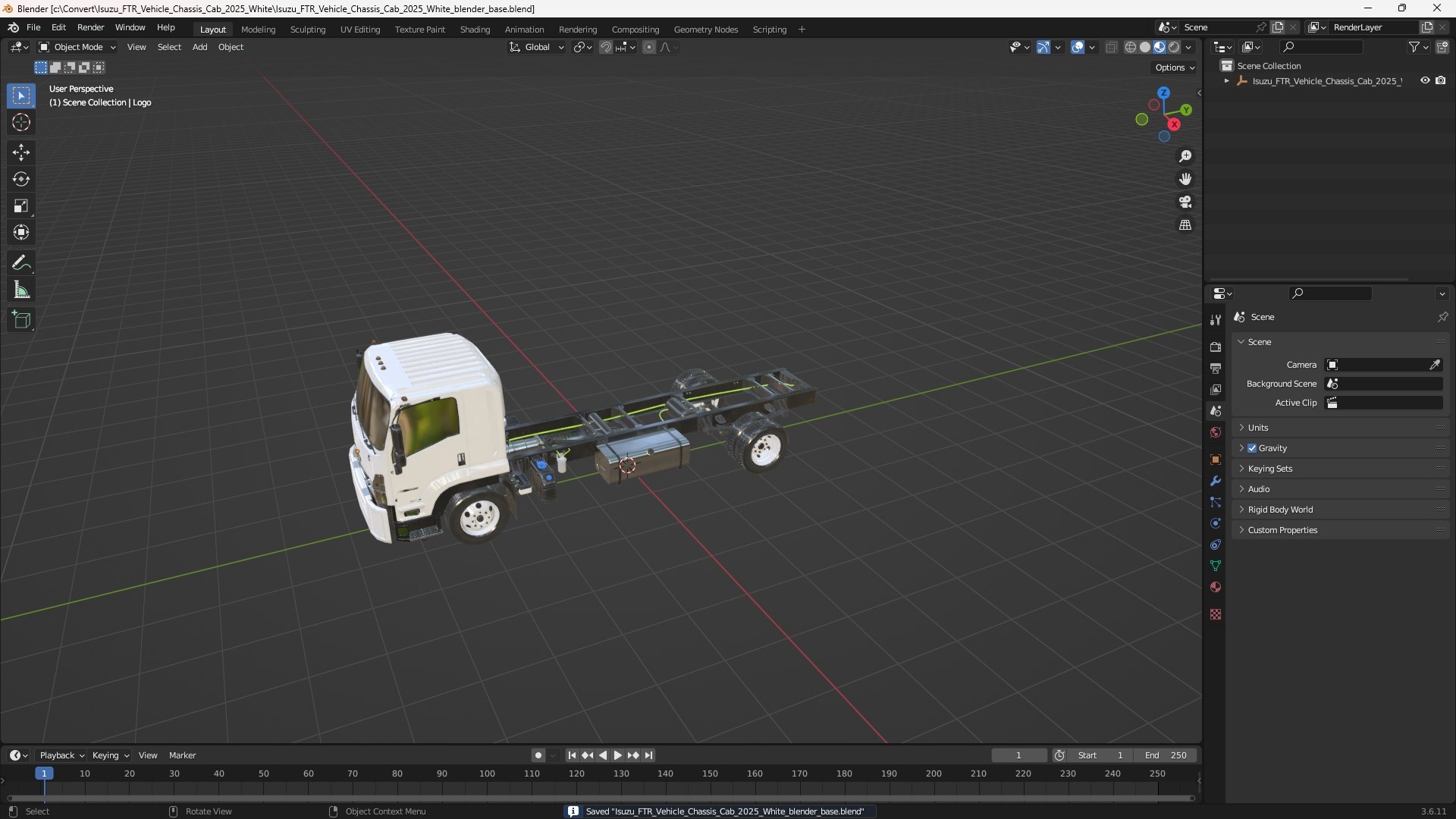Open the timeline Marker menu

click(x=182, y=755)
